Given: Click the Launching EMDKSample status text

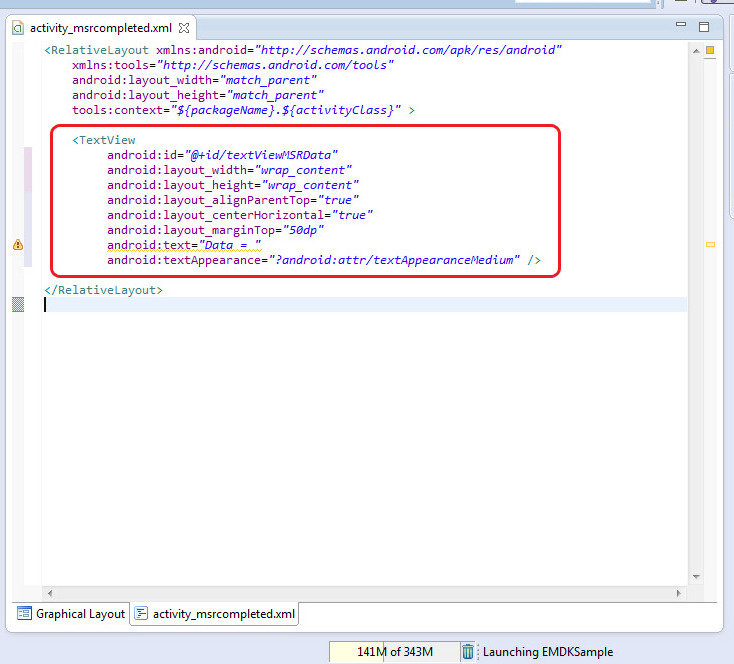Looking at the screenshot, I should coord(548,652).
